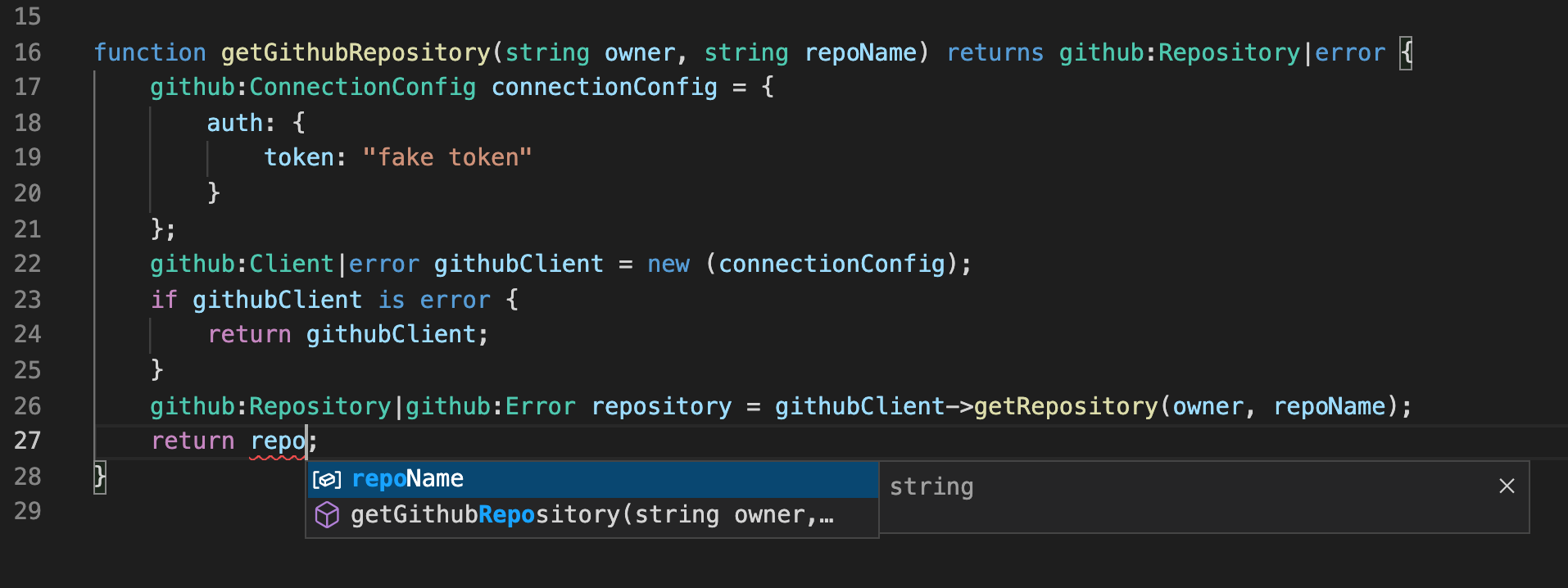Screen dimensions: 1568x588
Task: Click the variable icon beside repoName suggestion
Action: pos(327,479)
